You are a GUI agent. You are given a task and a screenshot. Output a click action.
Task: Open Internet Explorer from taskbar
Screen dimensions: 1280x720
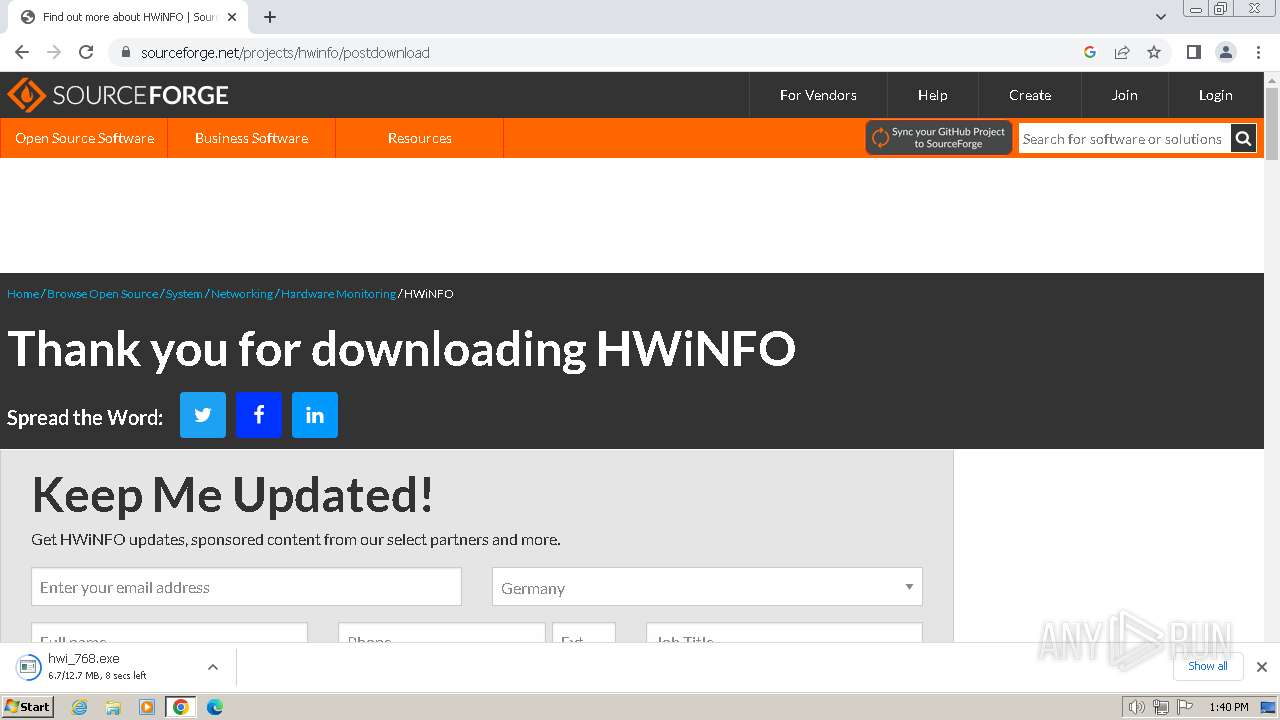(80, 707)
